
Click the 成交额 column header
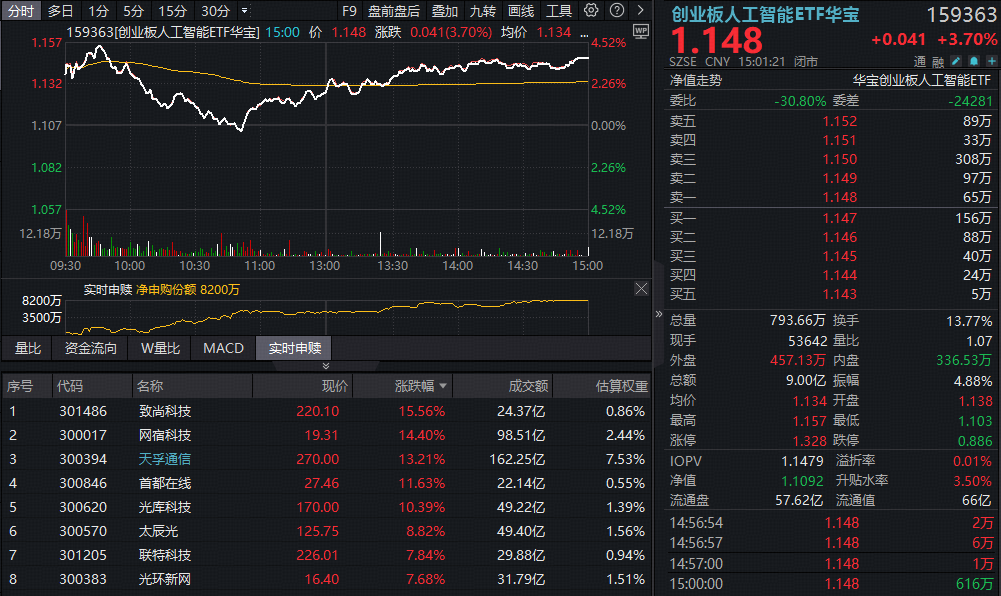528,386
